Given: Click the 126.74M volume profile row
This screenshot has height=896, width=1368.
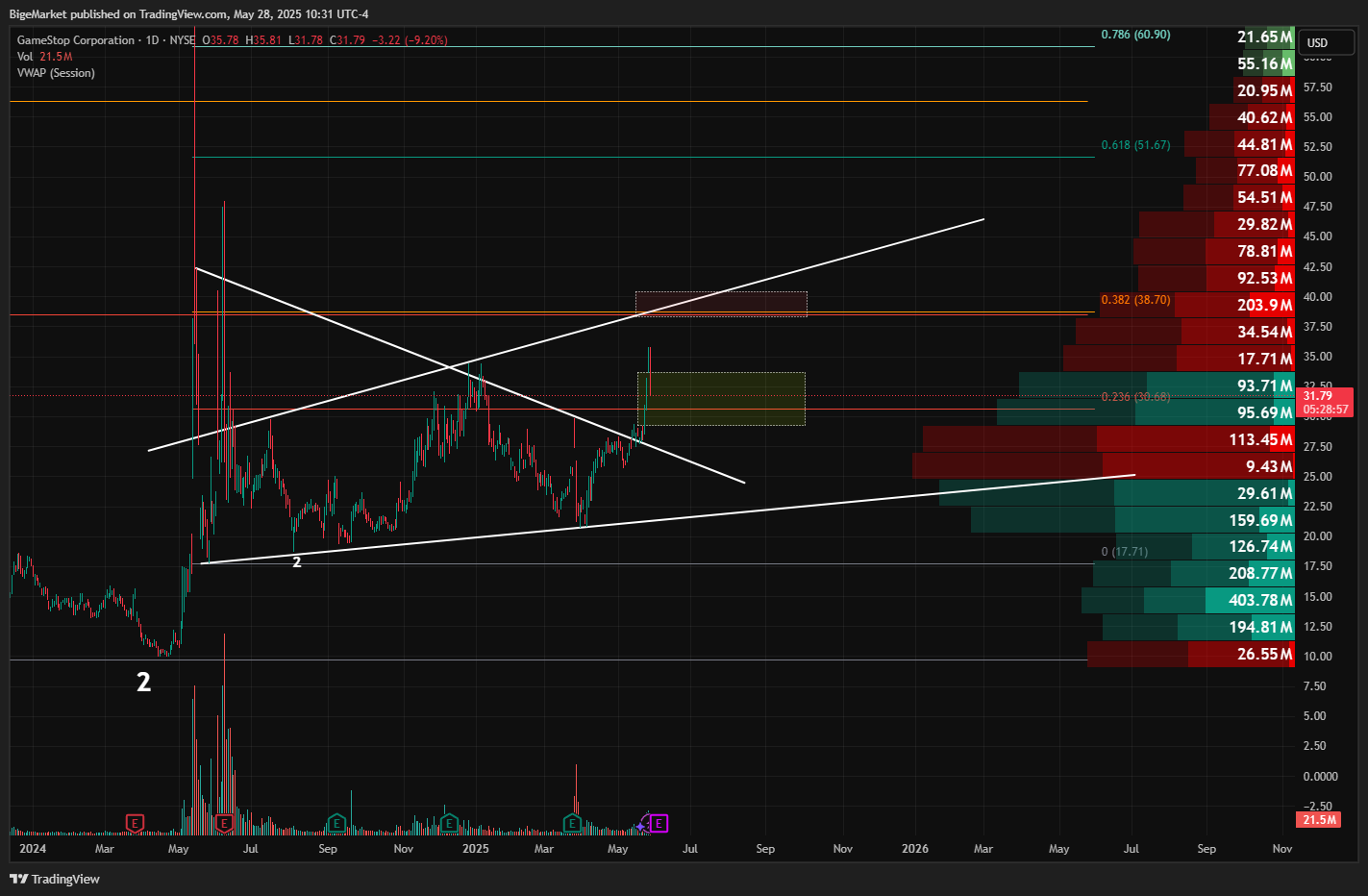Looking at the screenshot, I should tap(1205, 546).
